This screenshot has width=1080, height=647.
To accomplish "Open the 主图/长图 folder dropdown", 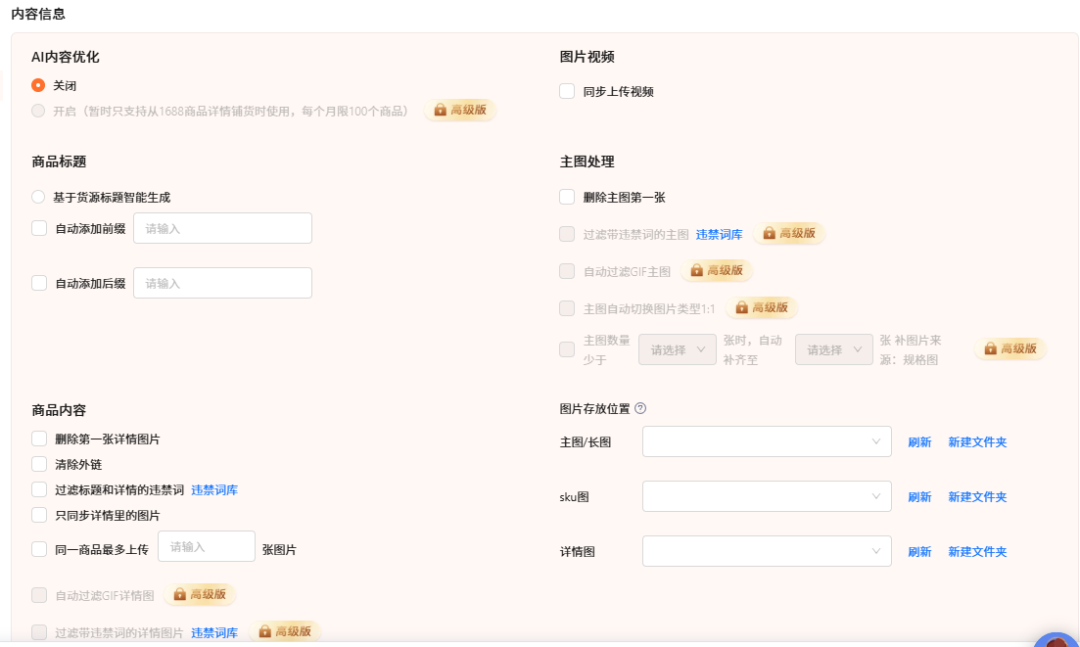I will tap(767, 442).
